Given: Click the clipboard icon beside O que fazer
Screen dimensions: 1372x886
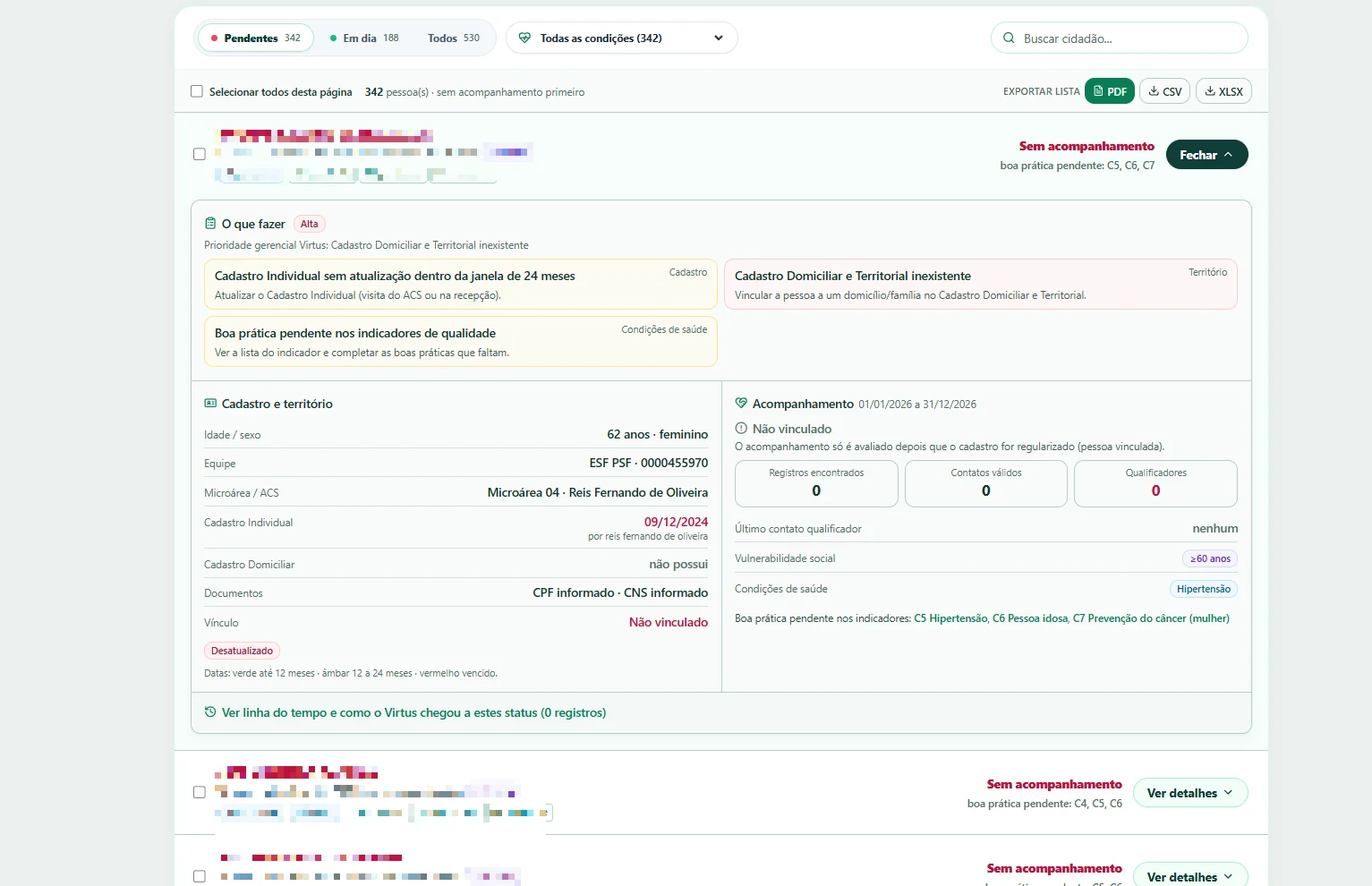Looking at the screenshot, I should (210, 224).
